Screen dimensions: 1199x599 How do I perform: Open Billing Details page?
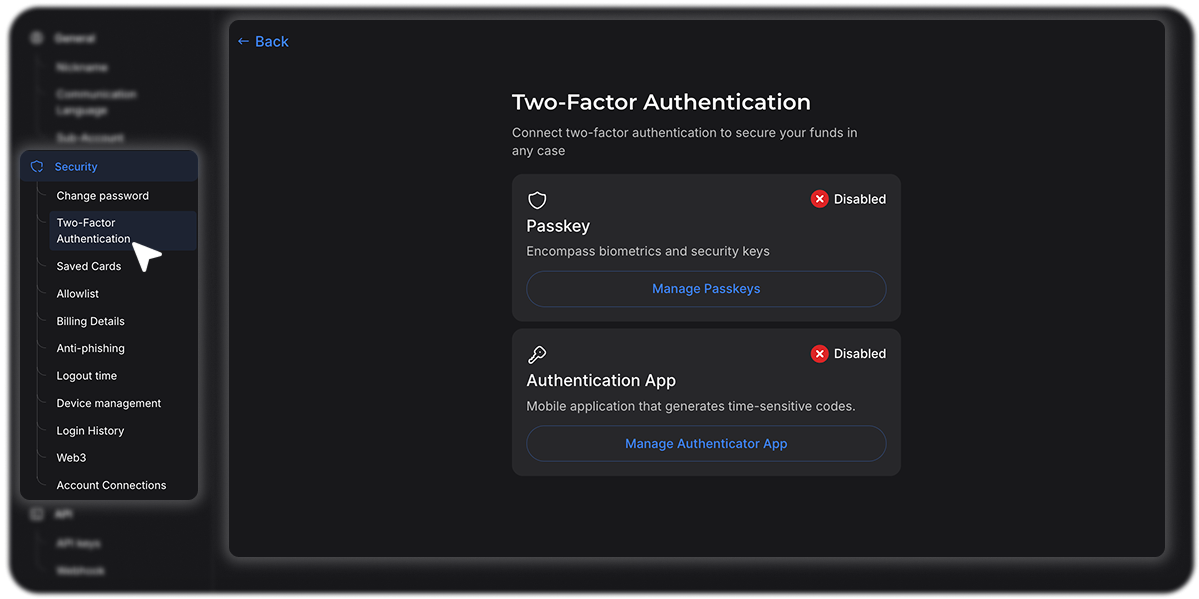tap(90, 321)
